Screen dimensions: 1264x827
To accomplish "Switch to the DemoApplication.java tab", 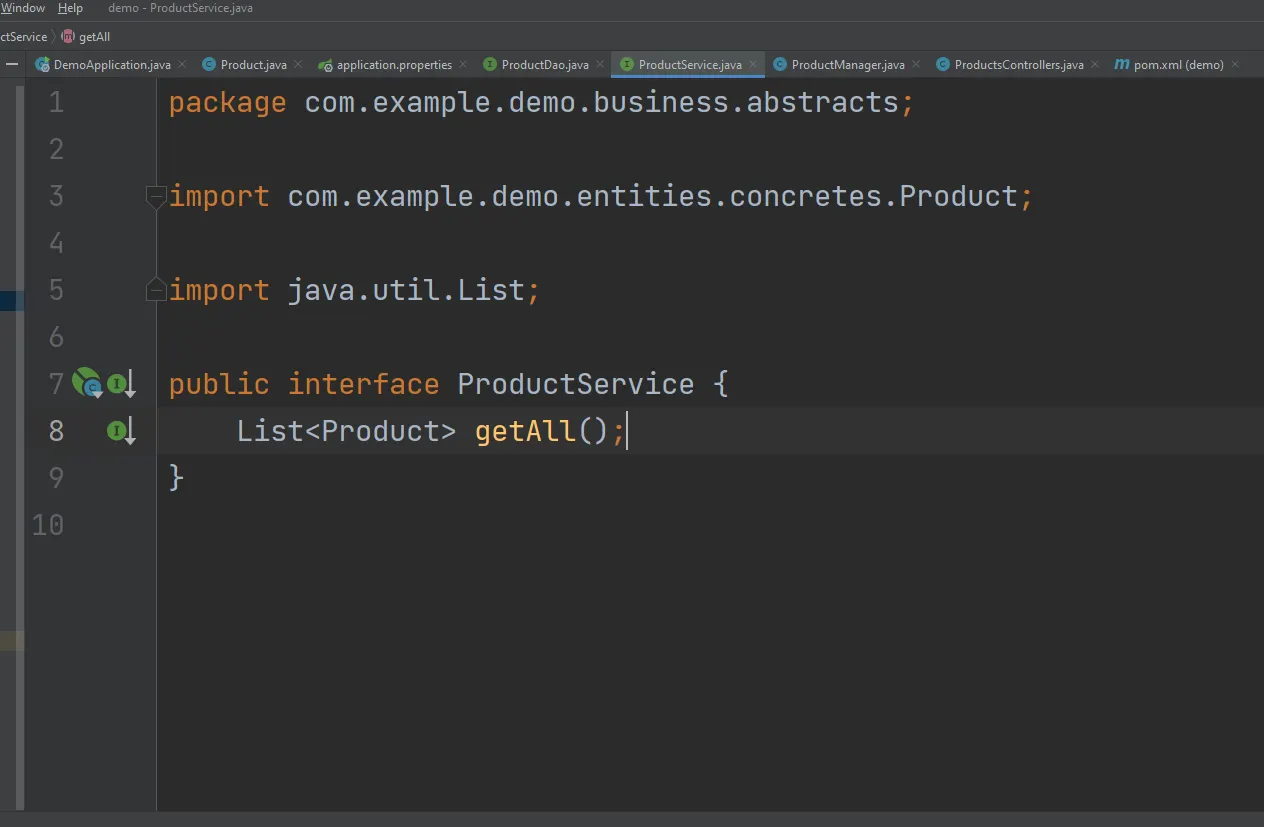I will [112, 65].
